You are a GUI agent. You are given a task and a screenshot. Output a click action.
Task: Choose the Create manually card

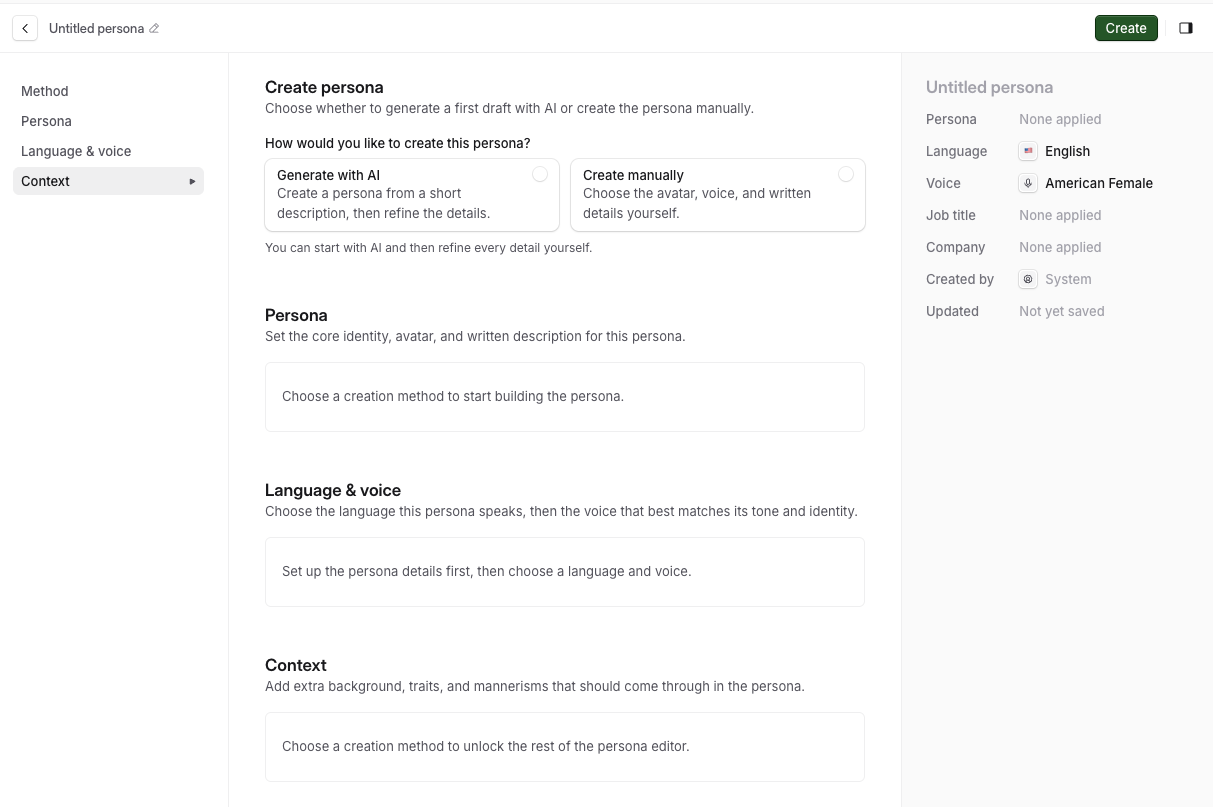718,195
